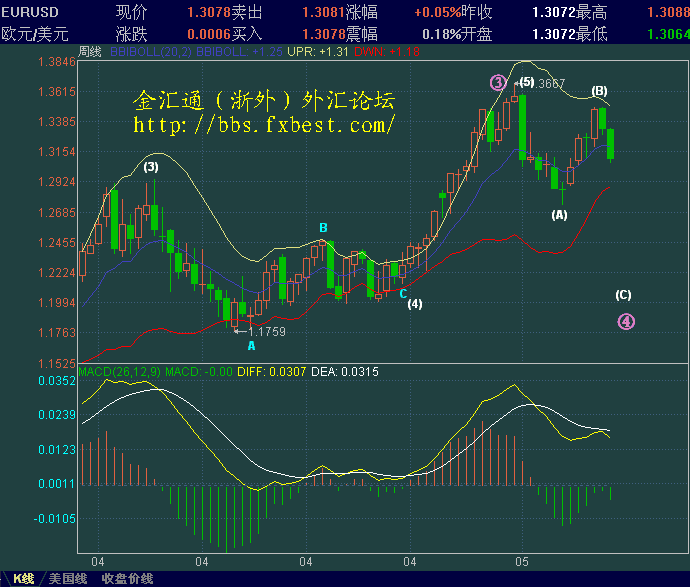Screen dimensions: 690x587
Task: Click the 1.3846 price axis label
Action: click(x=57, y=62)
